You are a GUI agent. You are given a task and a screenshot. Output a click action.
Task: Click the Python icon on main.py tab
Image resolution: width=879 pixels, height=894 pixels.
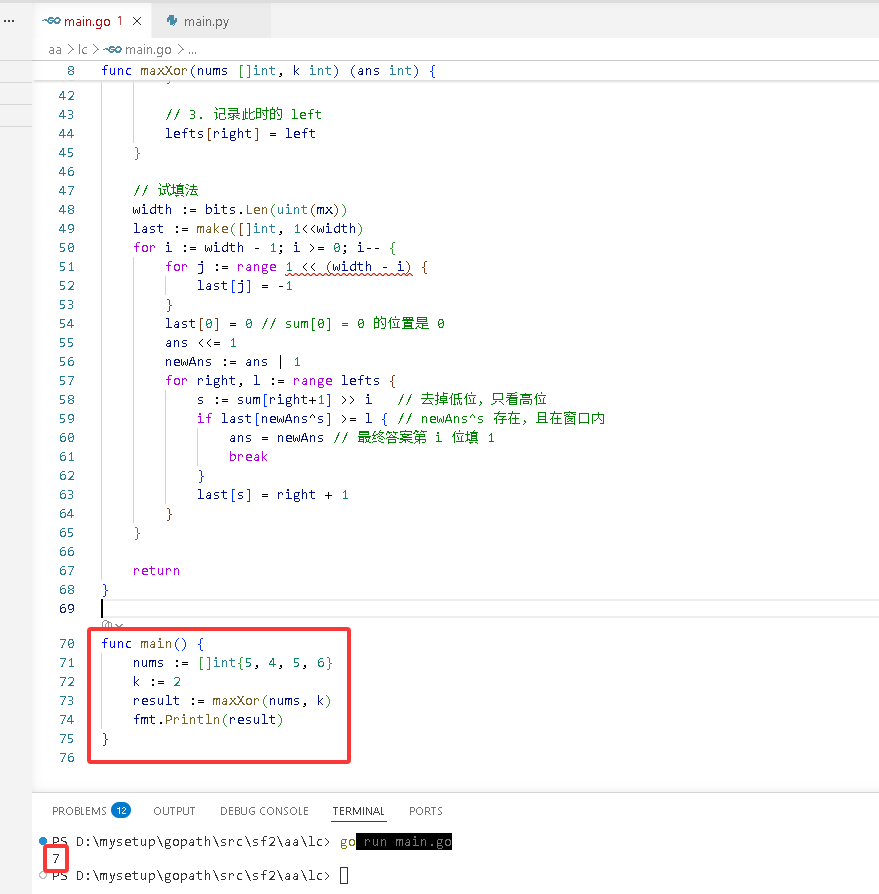(x=172, y=21)
